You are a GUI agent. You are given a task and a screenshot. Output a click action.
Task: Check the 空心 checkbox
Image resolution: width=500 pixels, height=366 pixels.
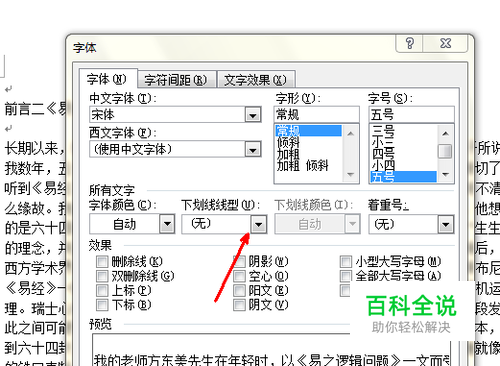pyautogui.click(x=239, y=276)
